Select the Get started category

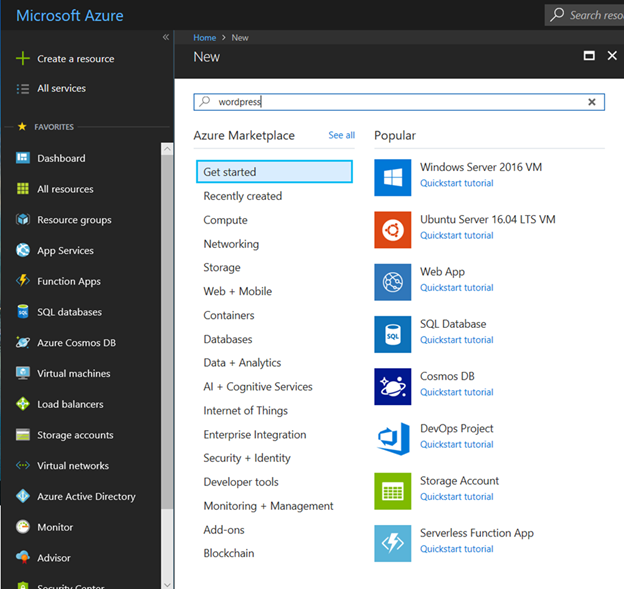coord(274,172)
